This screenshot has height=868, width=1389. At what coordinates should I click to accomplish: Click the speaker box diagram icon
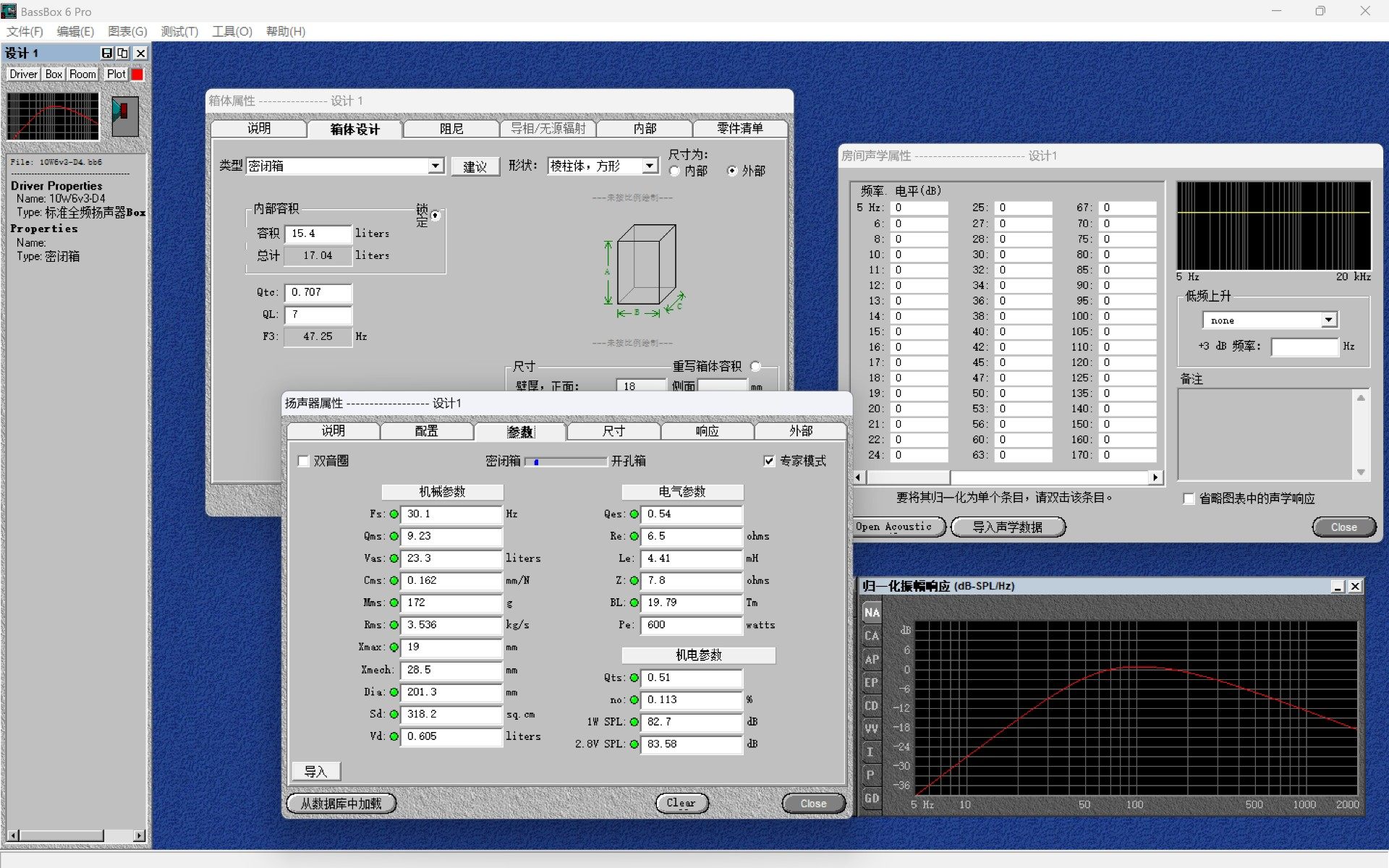124,116
